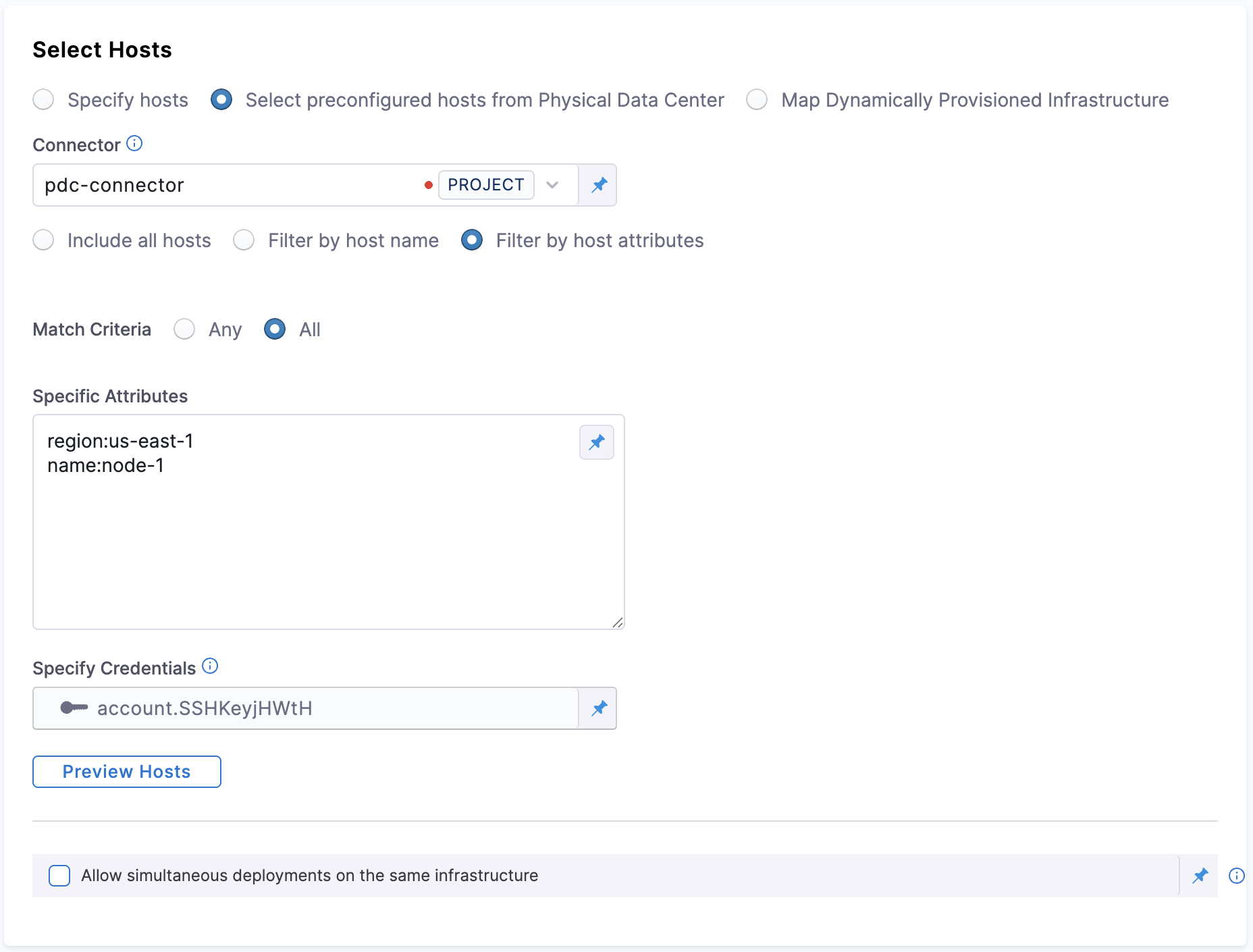The height and width of the screenshot is (952, 1253).
Task: Click the key icon in credentials field
Action: (x=74, y=708)
